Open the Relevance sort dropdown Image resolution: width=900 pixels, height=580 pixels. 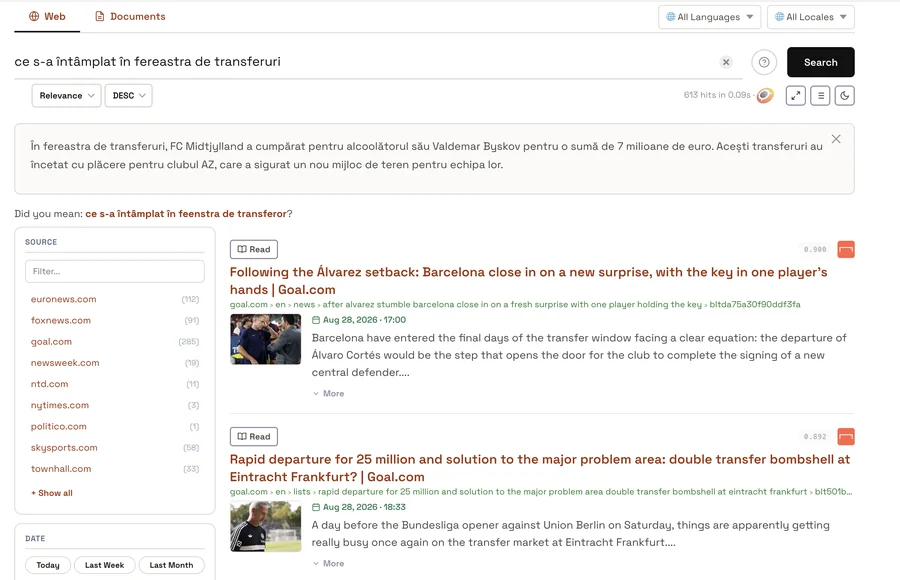pos(67,95)
